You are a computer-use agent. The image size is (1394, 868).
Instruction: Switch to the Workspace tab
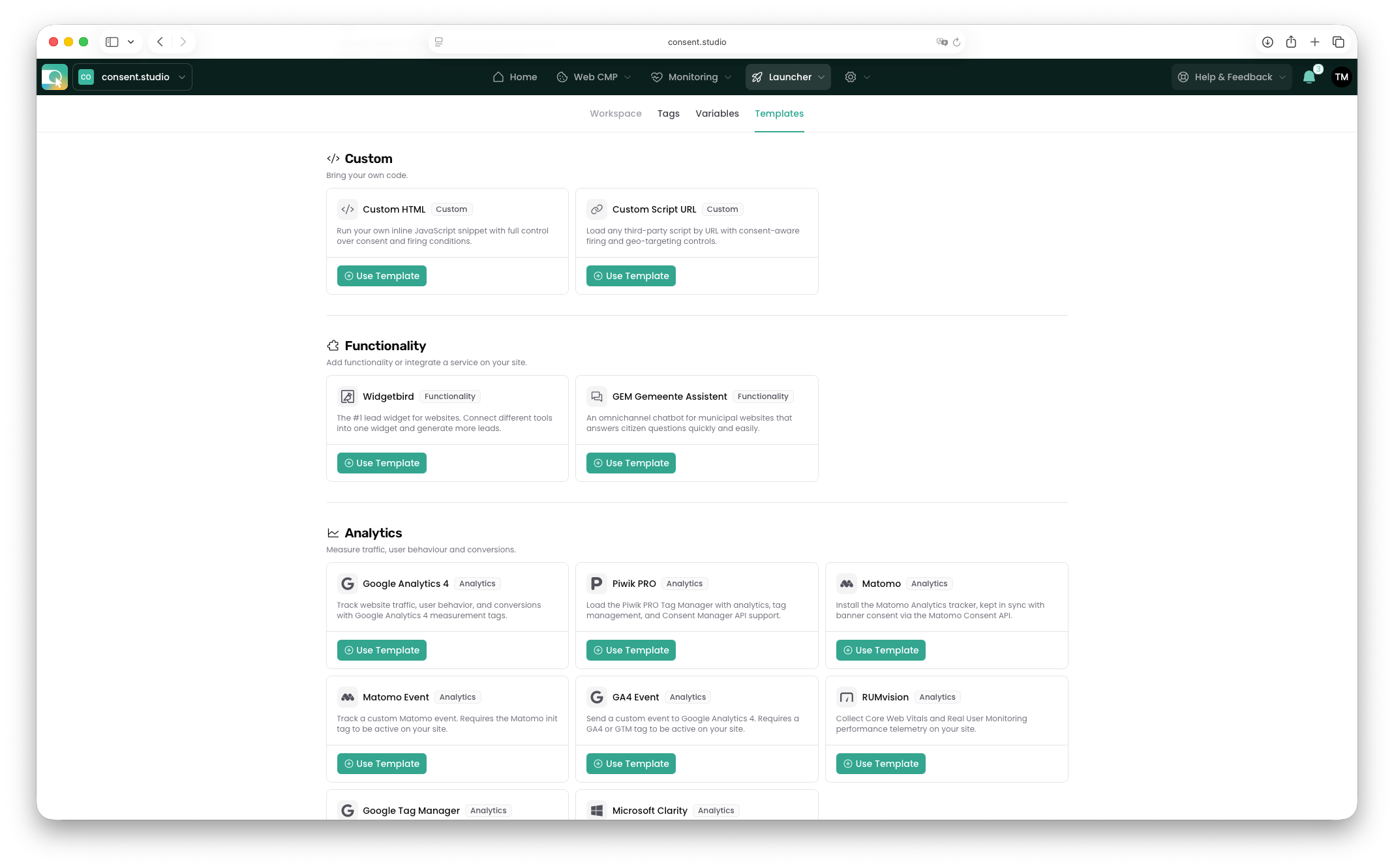pos(616,113)
